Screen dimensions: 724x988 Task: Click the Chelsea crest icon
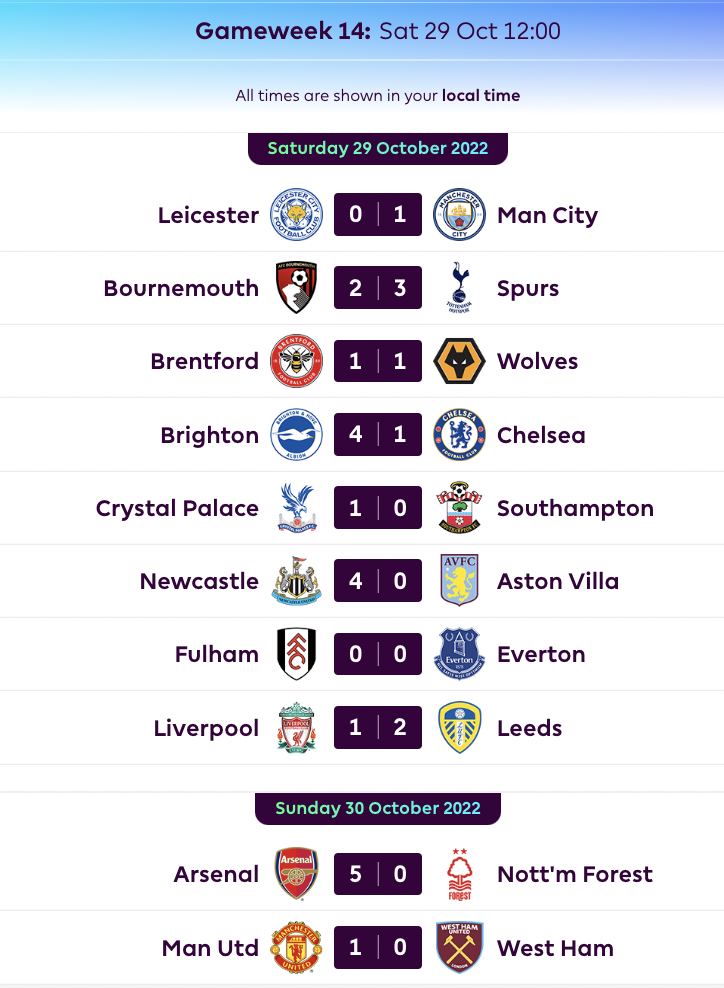(x=459, y=434)
